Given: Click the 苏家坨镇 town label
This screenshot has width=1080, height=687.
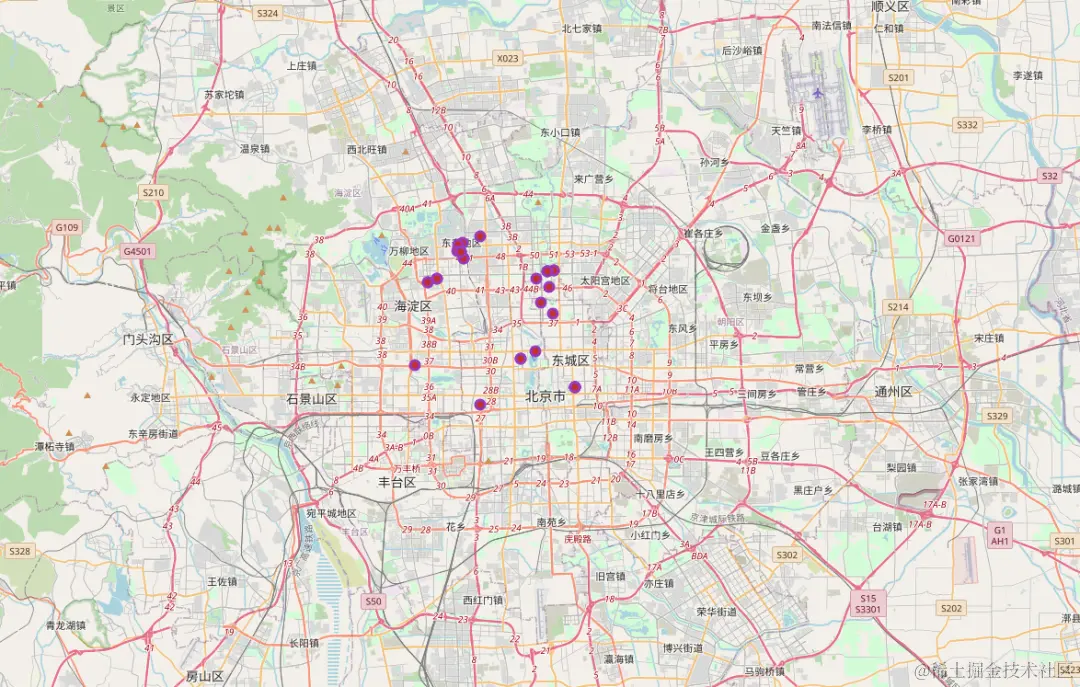Looking at the screenshot, I should tap(224, 94).
